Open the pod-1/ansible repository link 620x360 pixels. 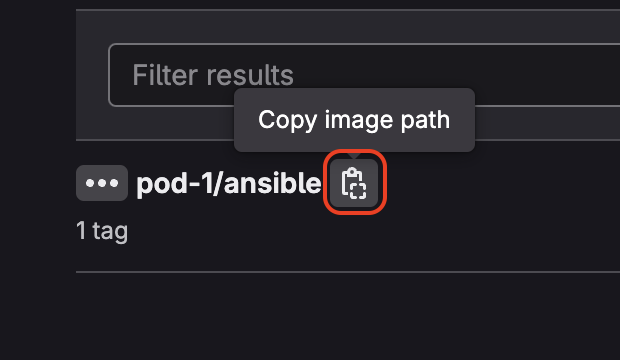tap(229, 184)
